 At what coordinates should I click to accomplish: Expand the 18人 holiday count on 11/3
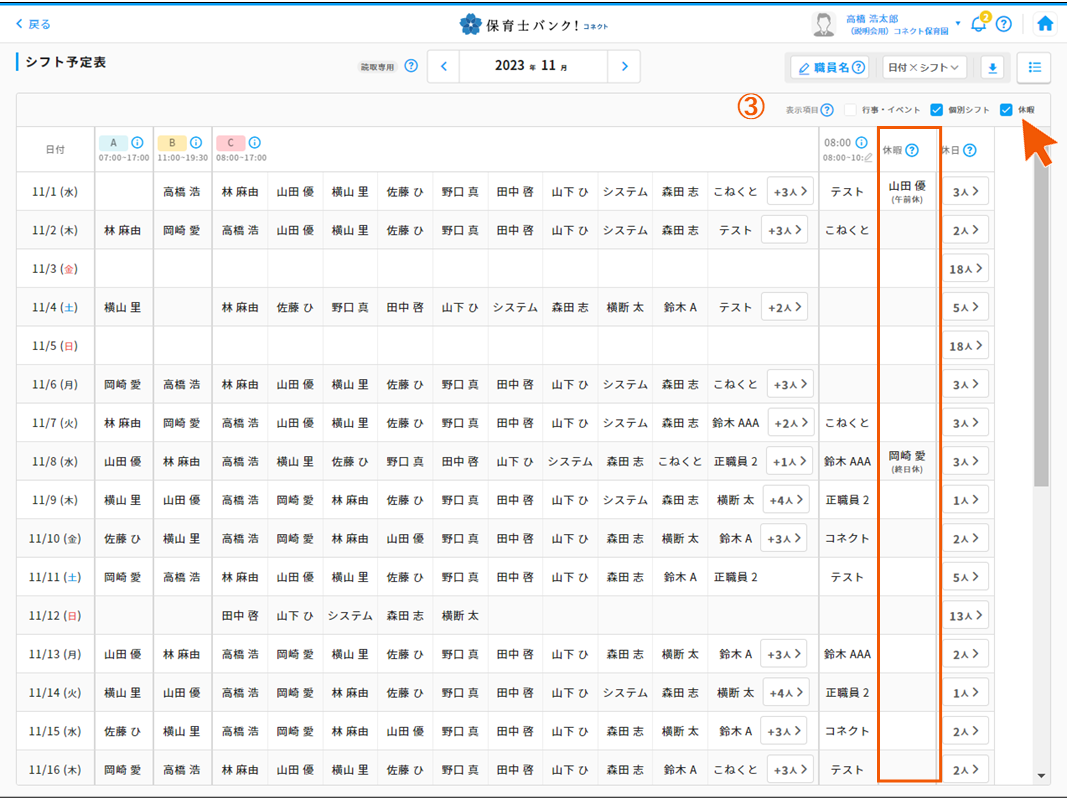(x=964, y=268)
